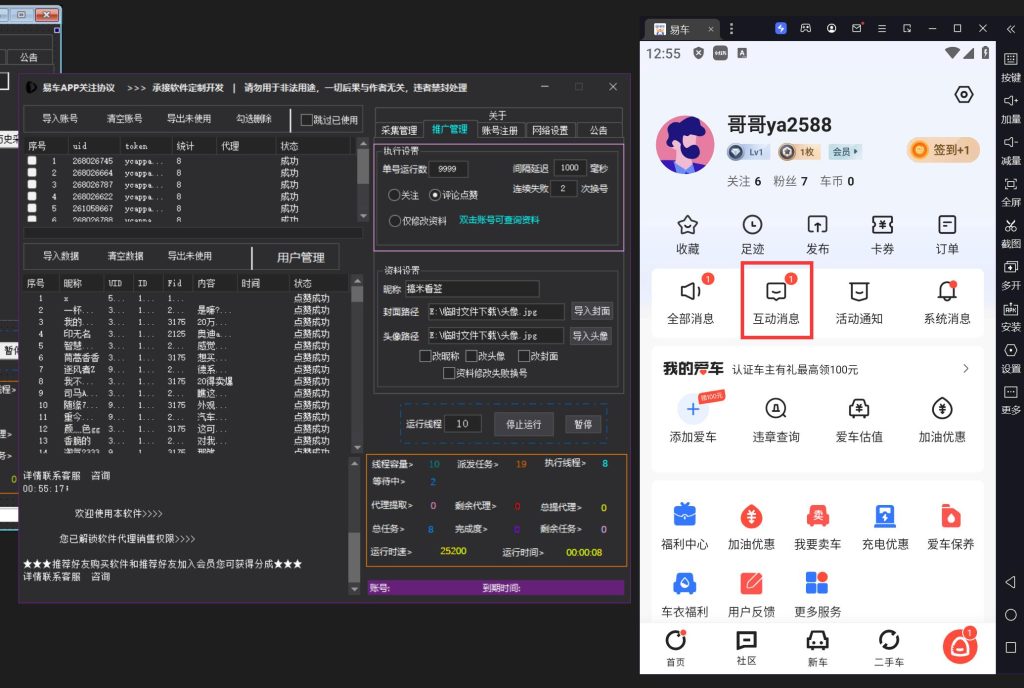Enable the 跳过已使用 checkbox
Viewport: 1024px width, 688px height.
tap(307, 120)
